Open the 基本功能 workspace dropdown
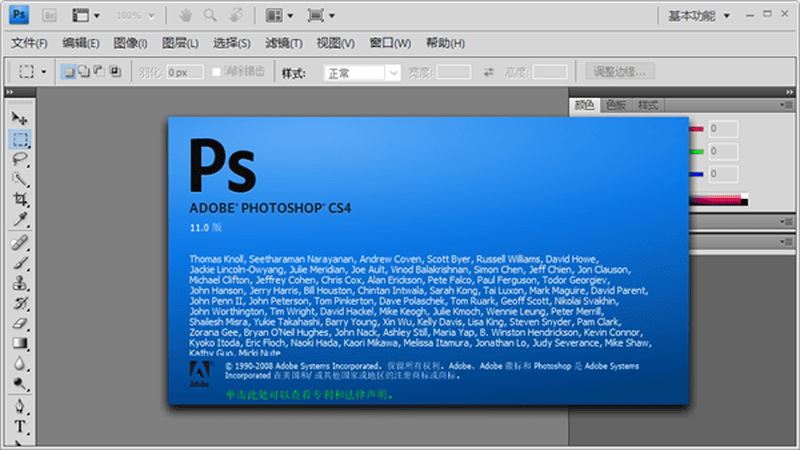800x450 pixels. click(699, 16)
